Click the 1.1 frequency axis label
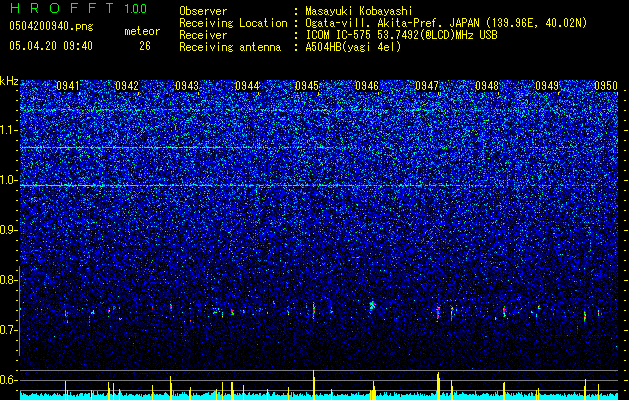The width and height of the screenshot is (629, 400). [8, 130]
